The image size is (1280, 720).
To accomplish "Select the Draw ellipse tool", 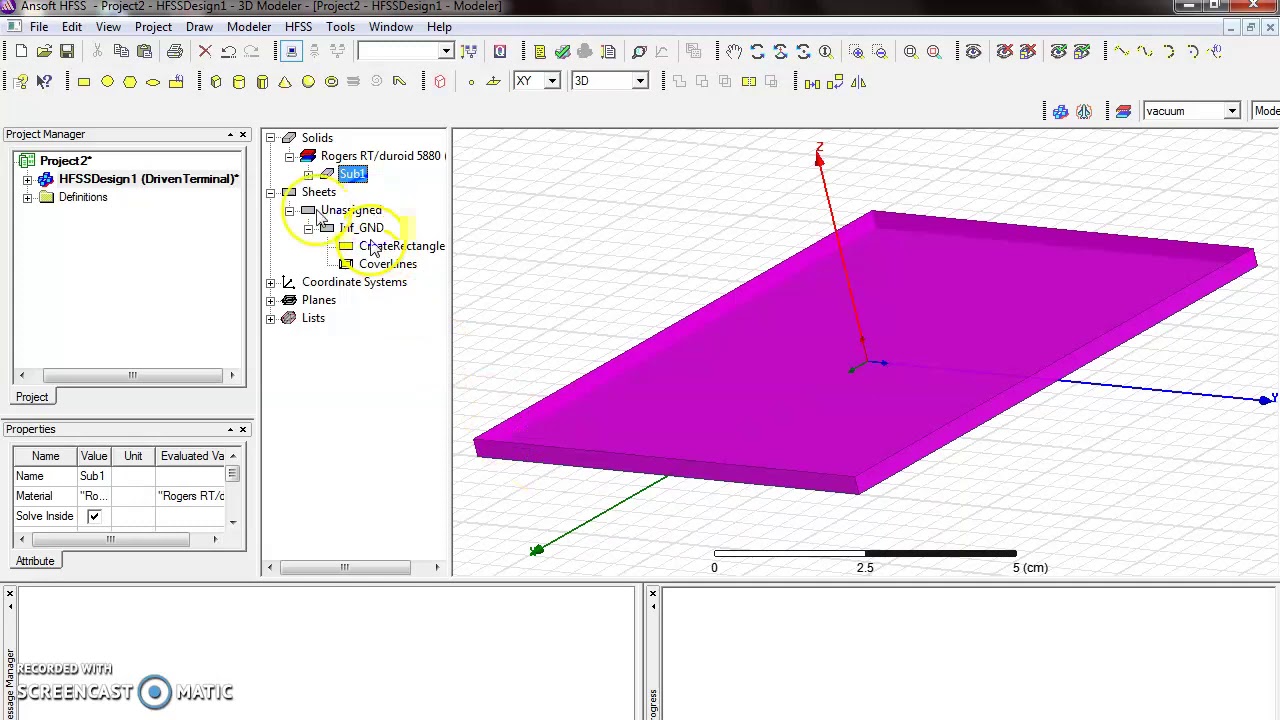I will pyautogui.click(x=153, y=82).
